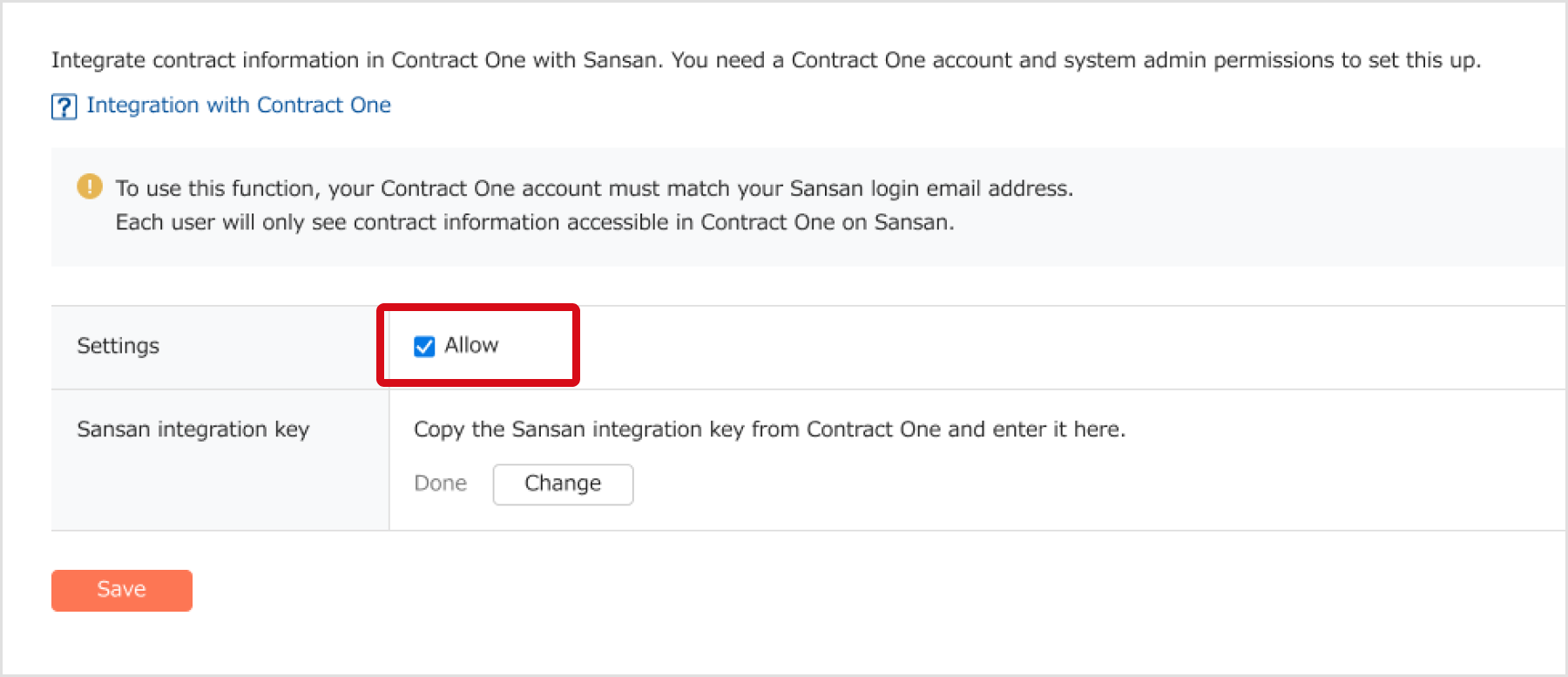Select the Sansan integration key row
This screenshot has width=1568, height=677.
point(193,429)
